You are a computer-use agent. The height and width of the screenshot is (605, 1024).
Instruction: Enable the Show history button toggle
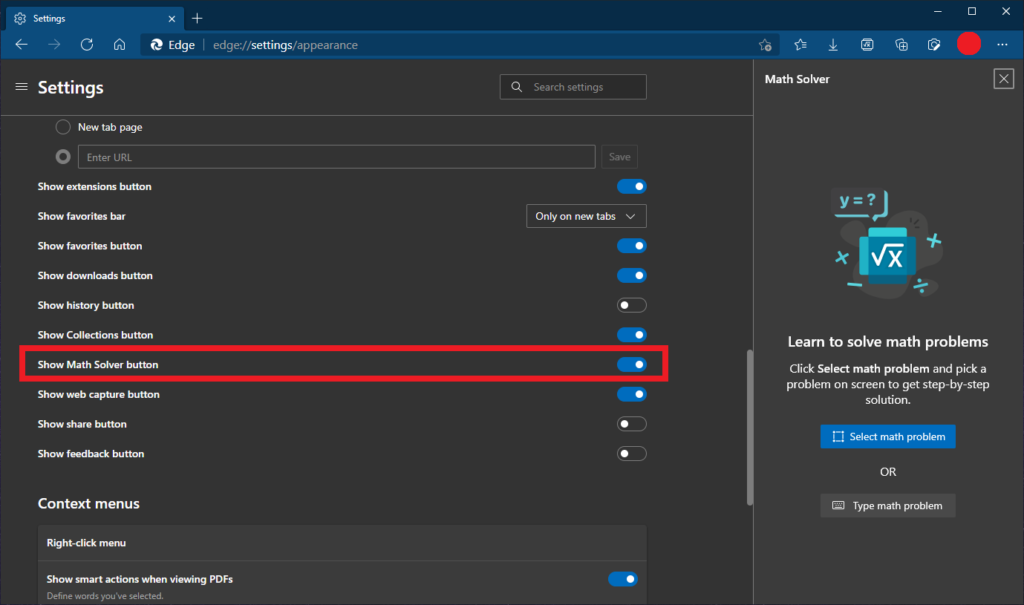click(x=631, y=304)
